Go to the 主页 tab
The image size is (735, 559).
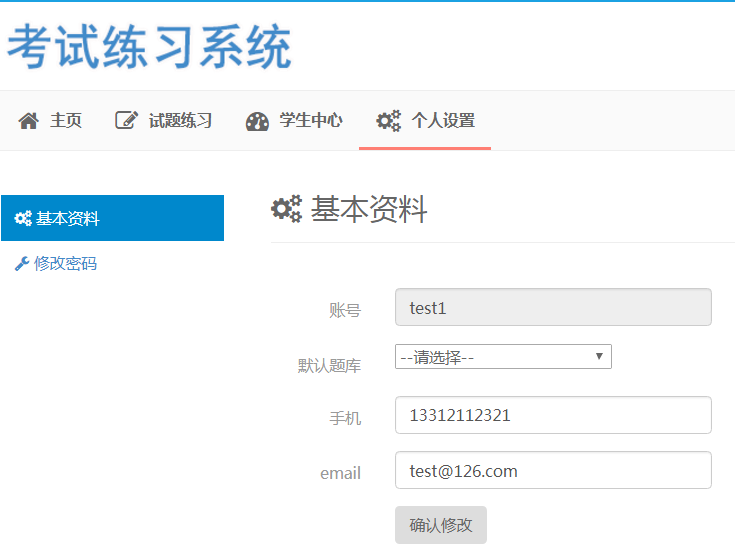[x=50, y=120]
